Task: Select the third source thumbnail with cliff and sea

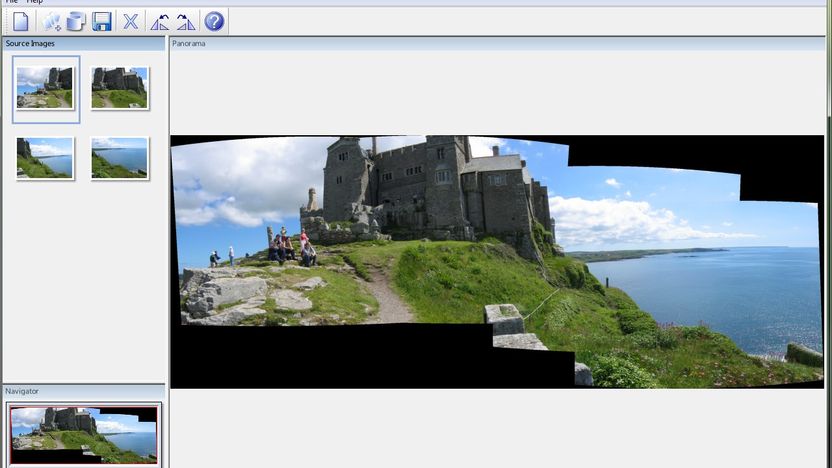Action: [45, 158]
